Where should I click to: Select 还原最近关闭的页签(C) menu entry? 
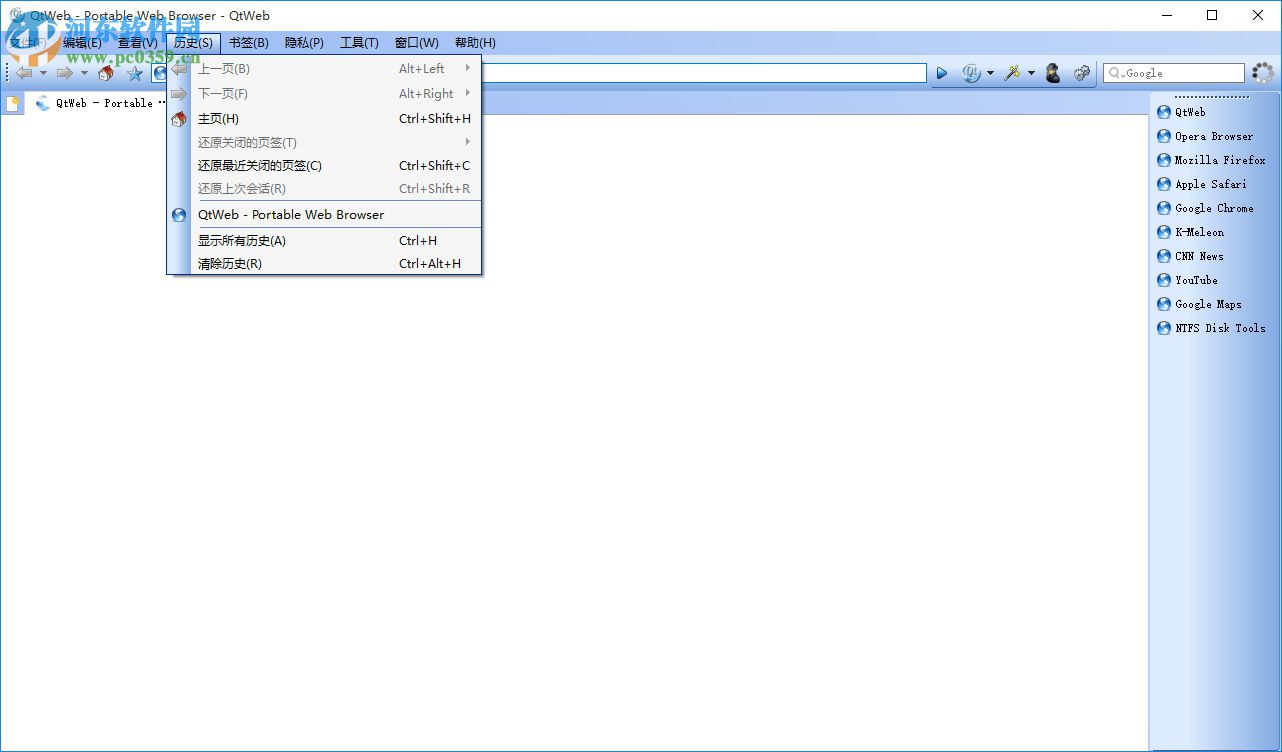[324, 166]
